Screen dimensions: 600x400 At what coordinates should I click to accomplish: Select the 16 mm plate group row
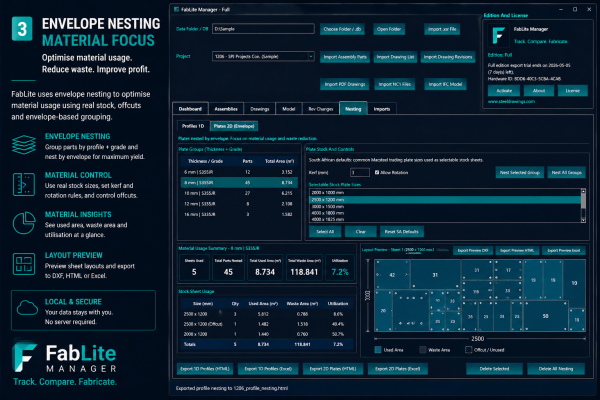239,214
